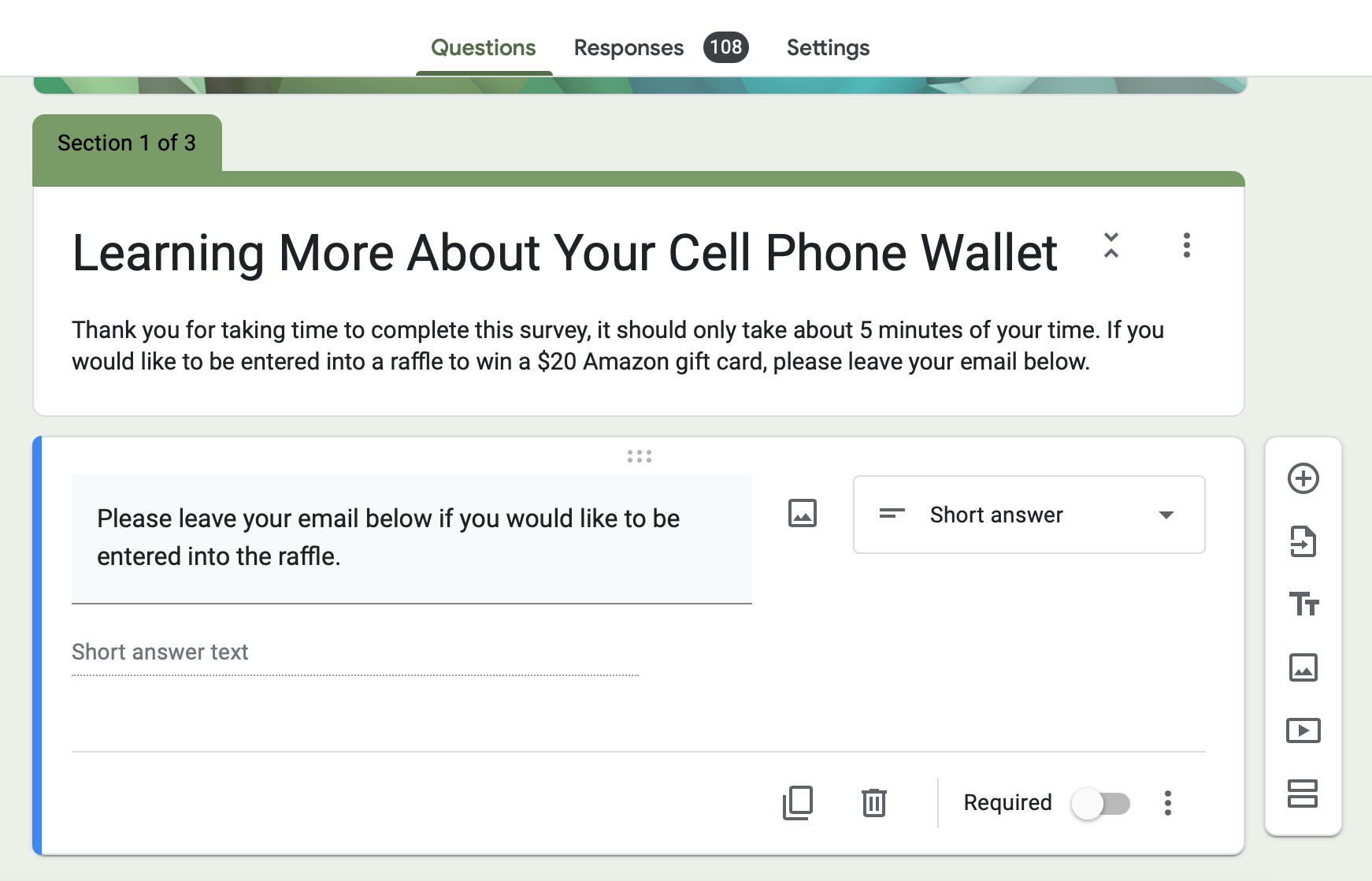Collapse the section using the chevron arrows
Image resolution: width=1372 pixels, height=881 pixels.
(x=1111, y=245)
